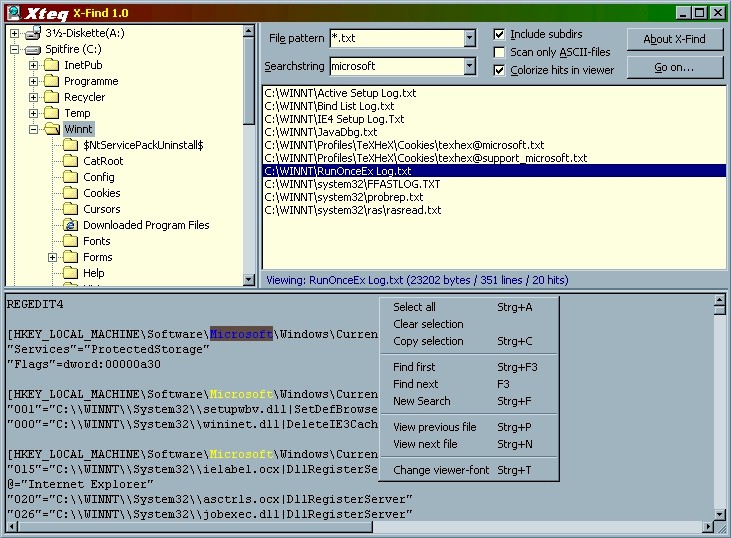
Task: Click the Recycler folder icon
Action: (x=52, y=97)
